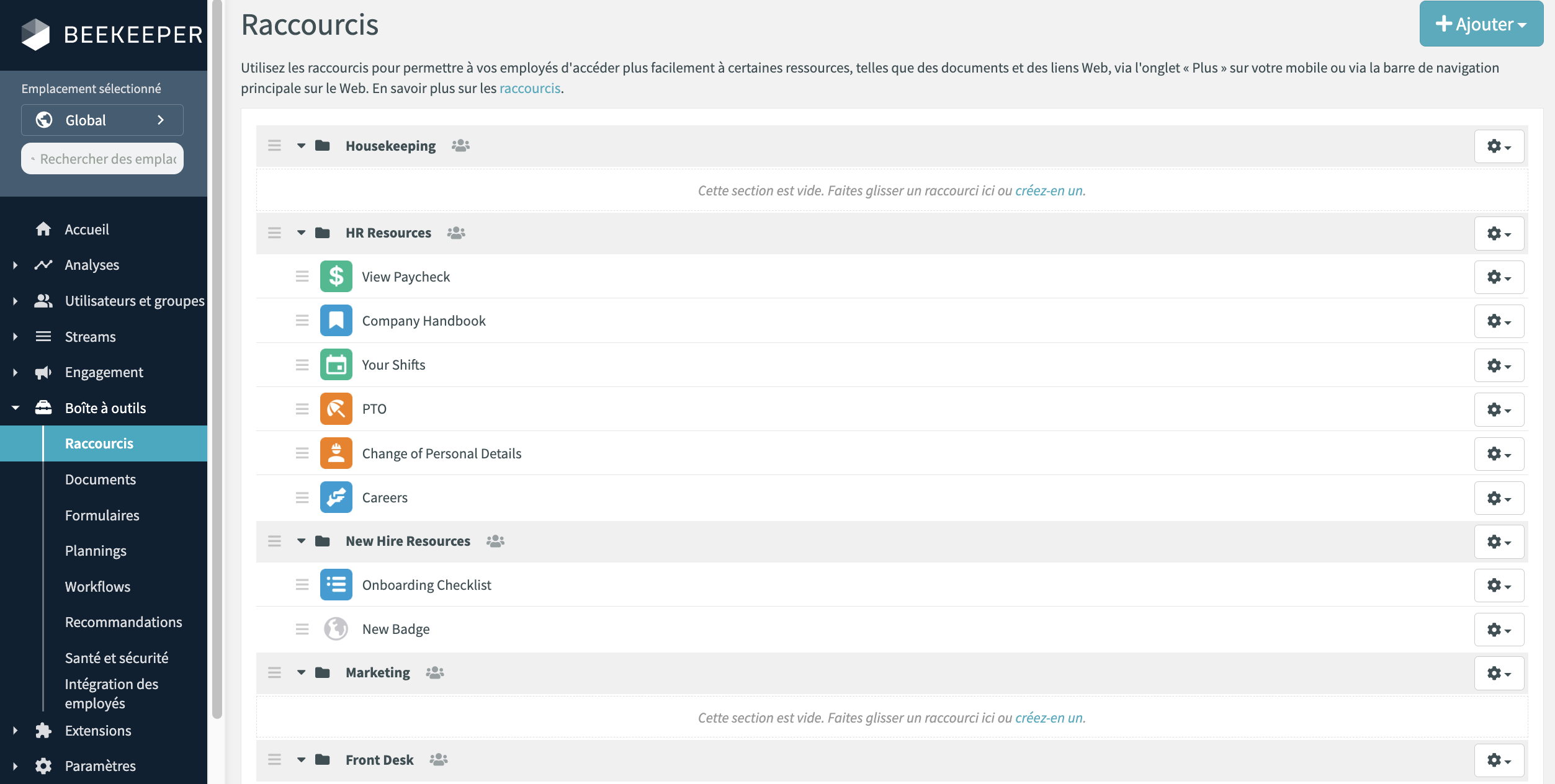Collapse the HR Resources section
This screenshot has height=784, width=1555.
(301, 233)
